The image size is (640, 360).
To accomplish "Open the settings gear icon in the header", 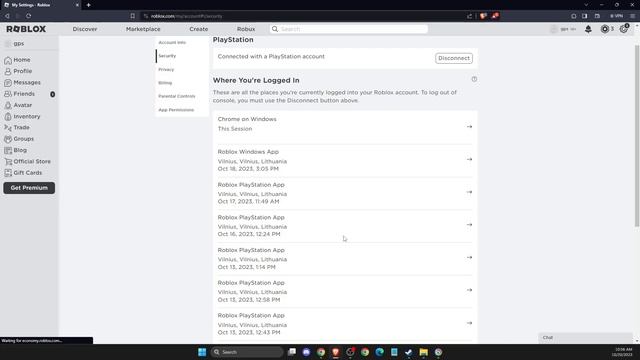I will 624,29.
